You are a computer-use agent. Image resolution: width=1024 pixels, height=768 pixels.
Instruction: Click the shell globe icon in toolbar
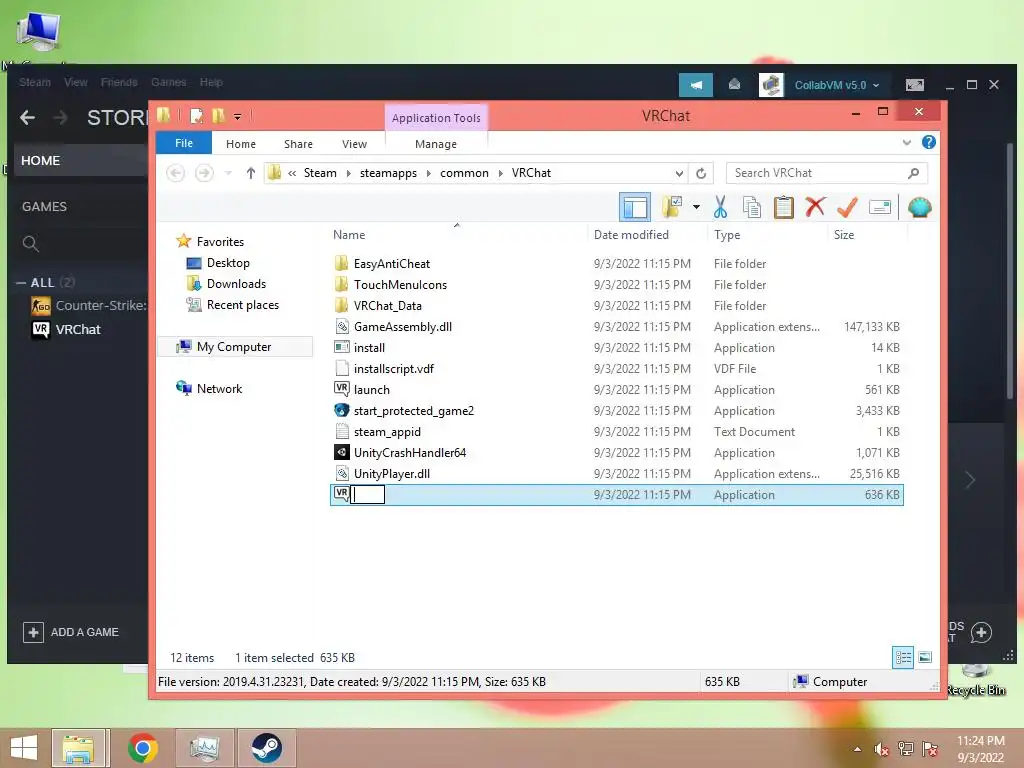920,207
